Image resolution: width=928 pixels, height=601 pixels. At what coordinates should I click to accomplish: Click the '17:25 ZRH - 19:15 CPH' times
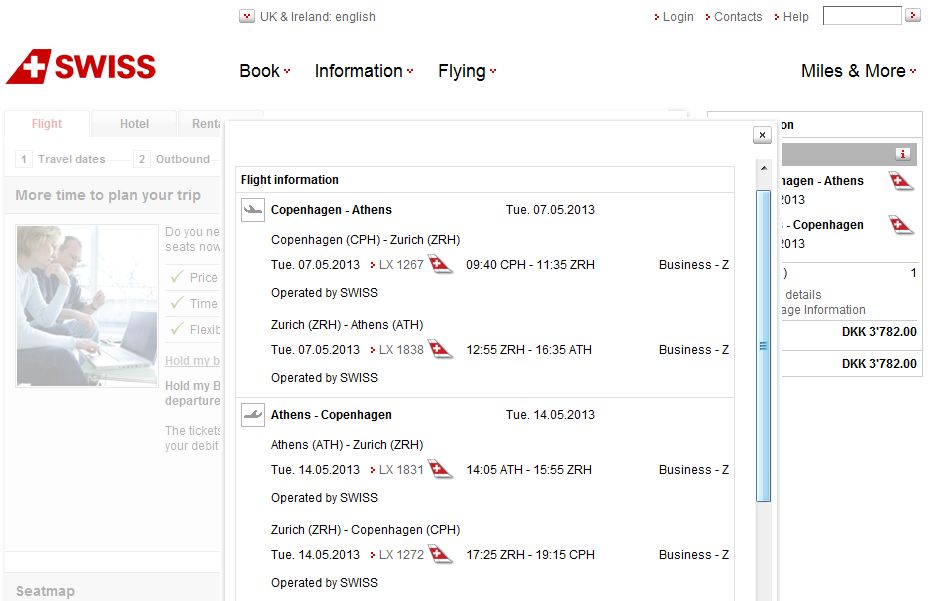pos(530,555)
